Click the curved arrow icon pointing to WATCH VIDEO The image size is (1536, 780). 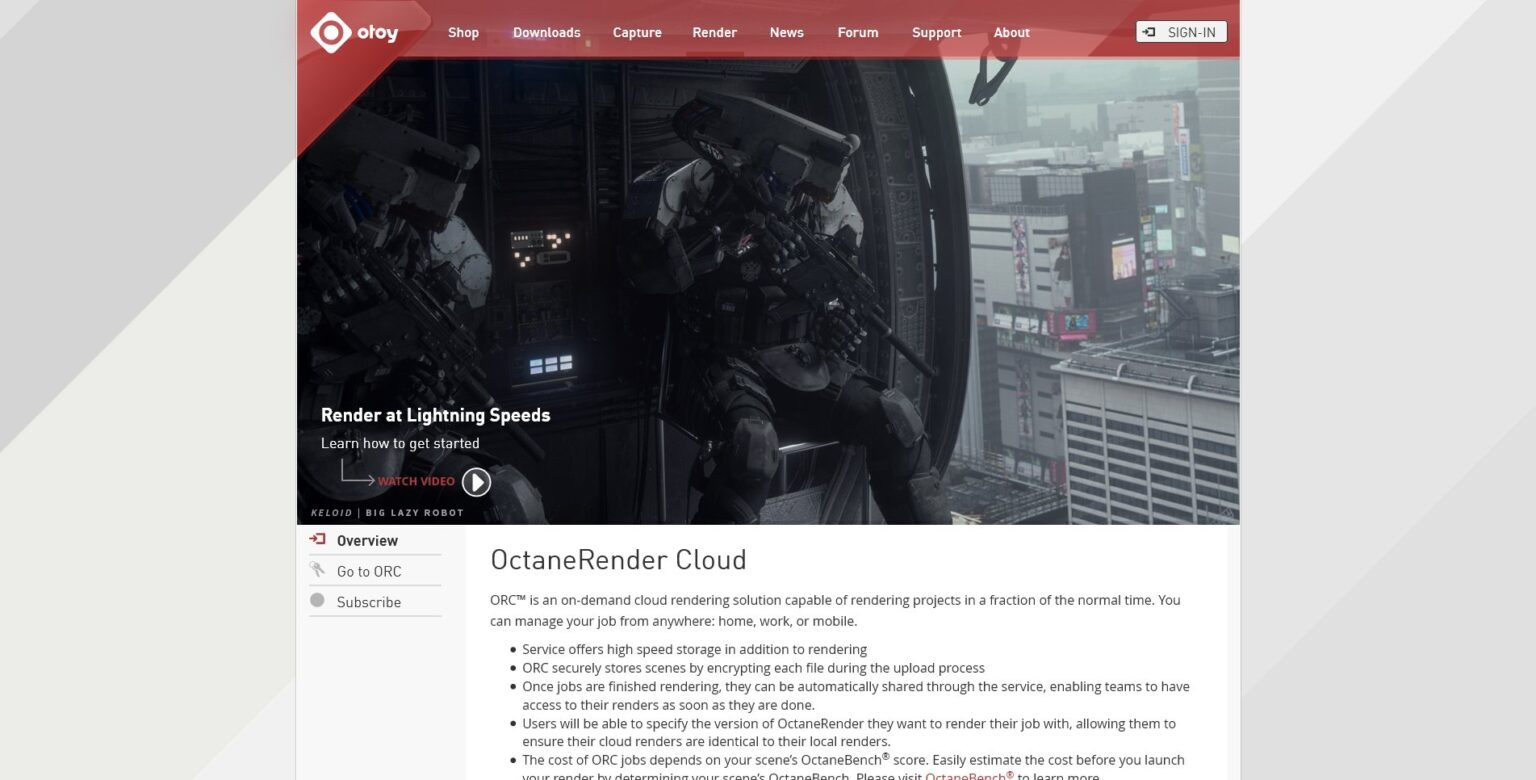[x=357, y=473]
